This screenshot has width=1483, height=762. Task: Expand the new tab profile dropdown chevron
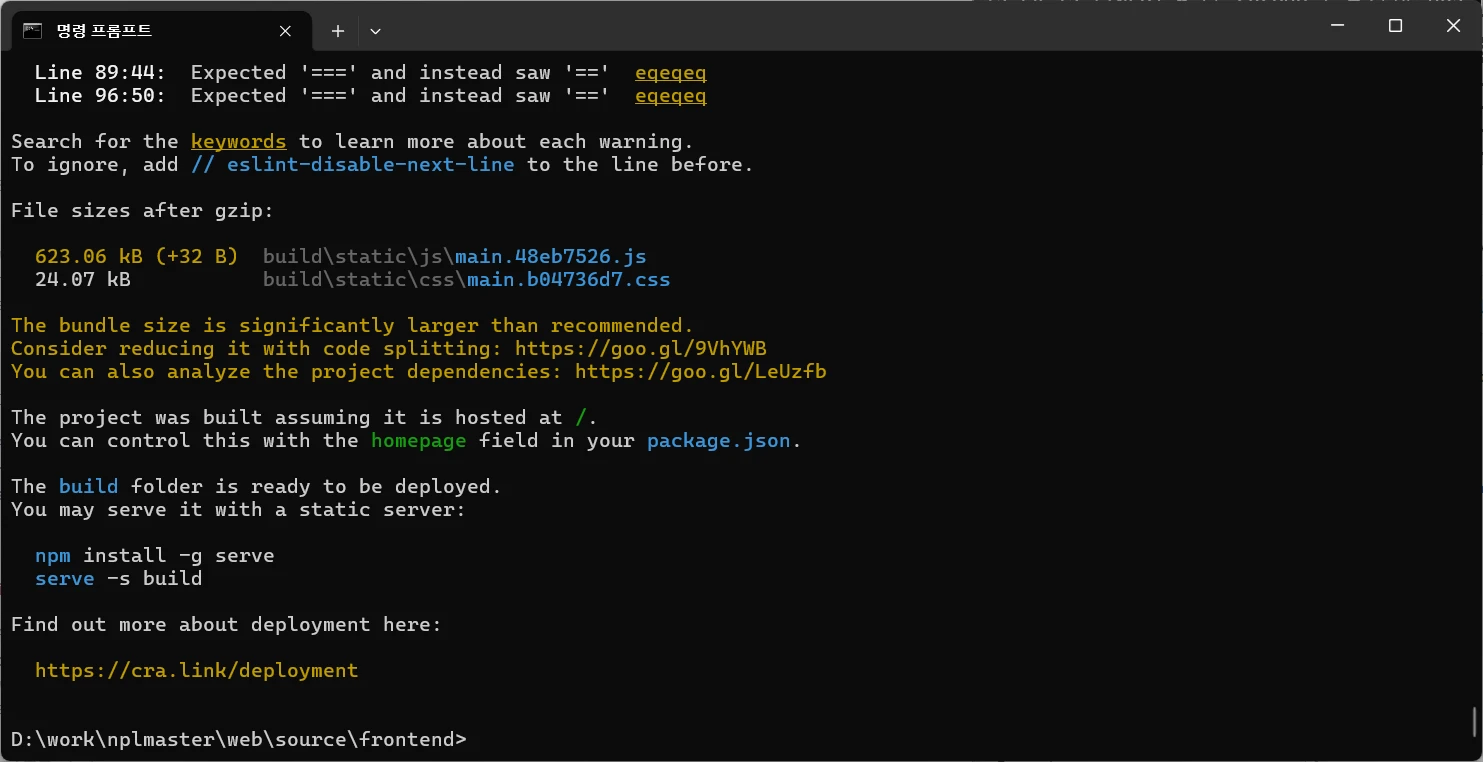coord(375,31)
